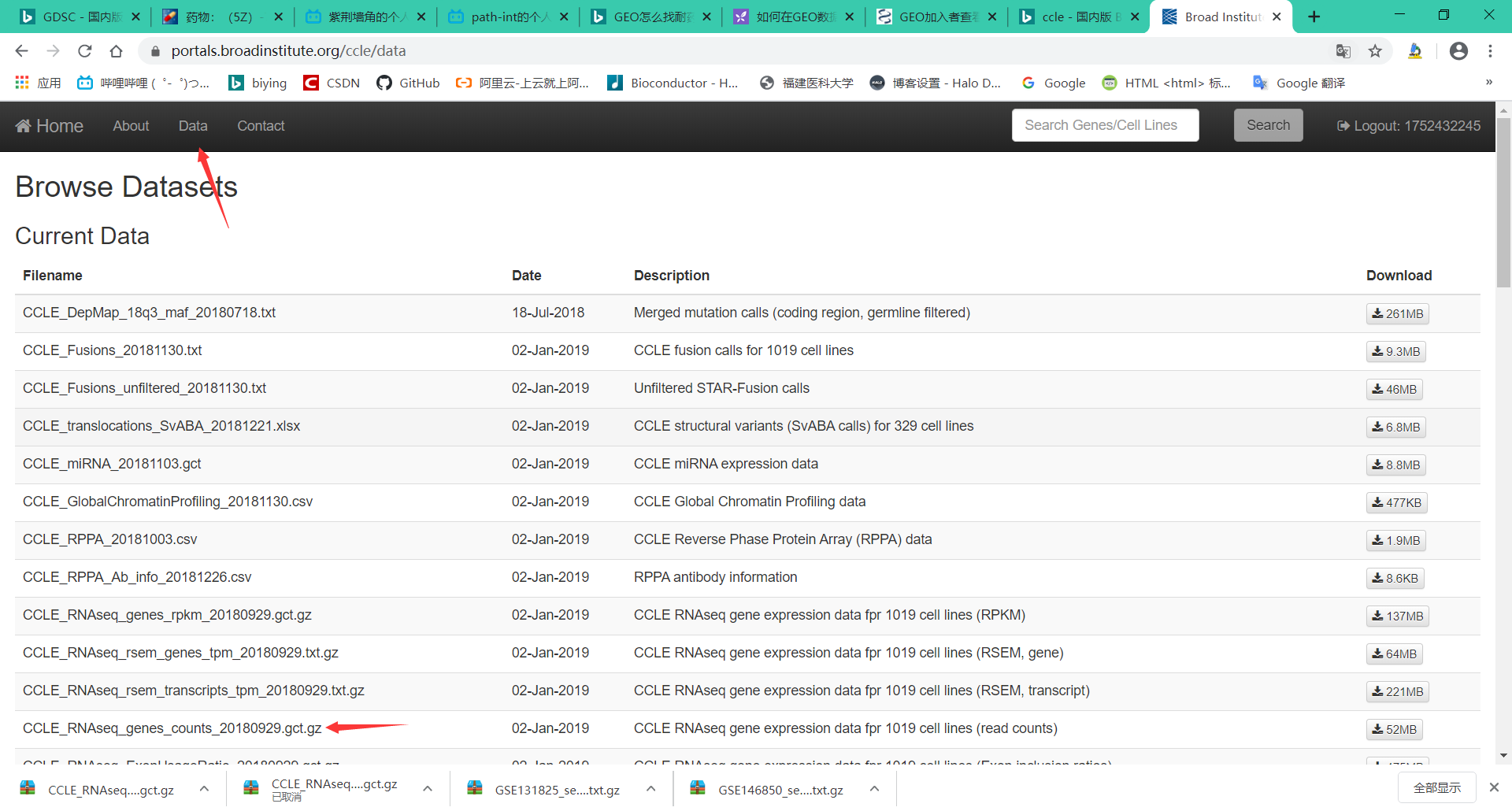Click the page vertical scrollbar thumb
The image size is (1512, 811).
pyautogui.click(x=1503, y=202)
